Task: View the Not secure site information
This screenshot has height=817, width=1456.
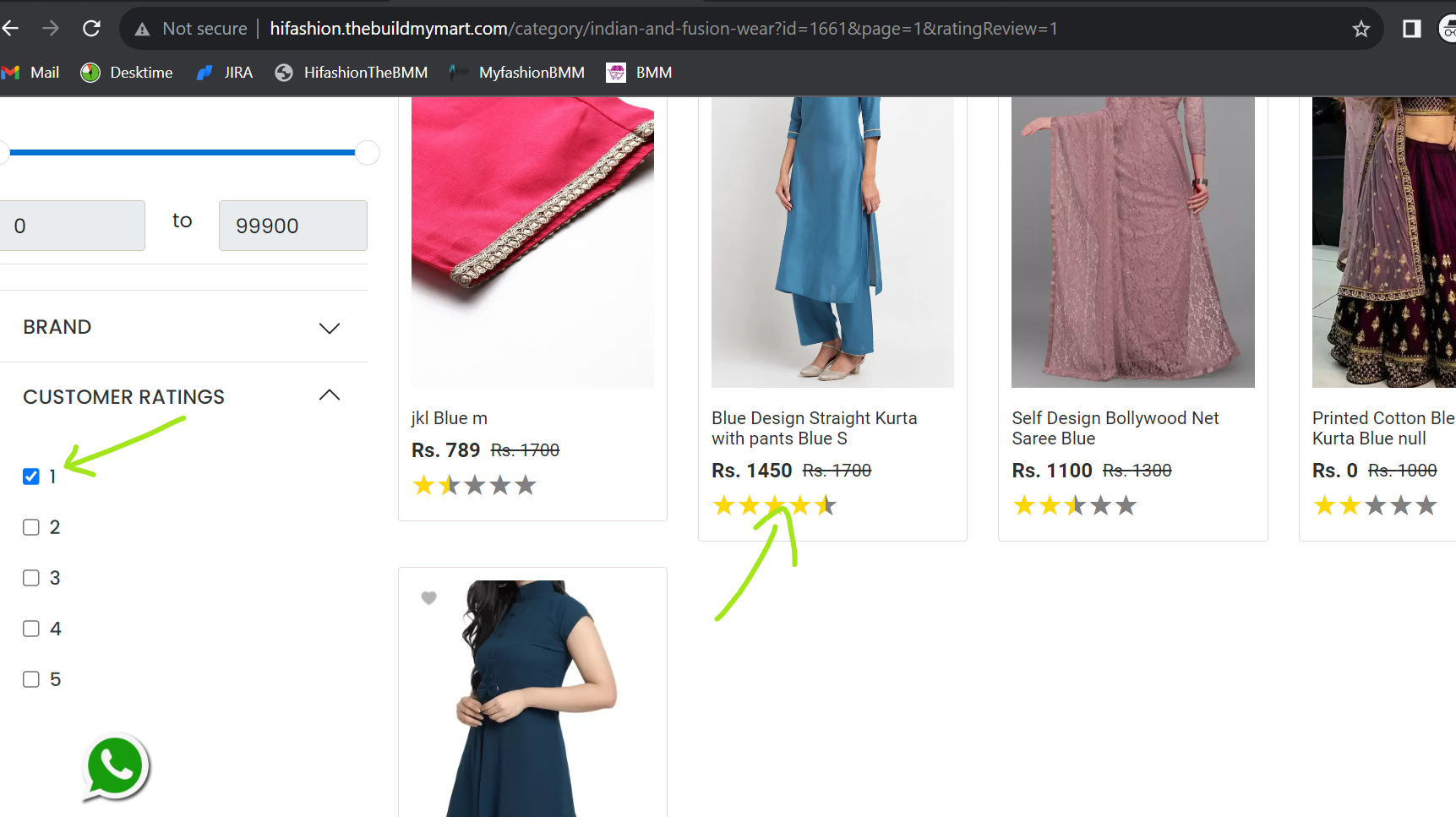Action: [191, 29]
